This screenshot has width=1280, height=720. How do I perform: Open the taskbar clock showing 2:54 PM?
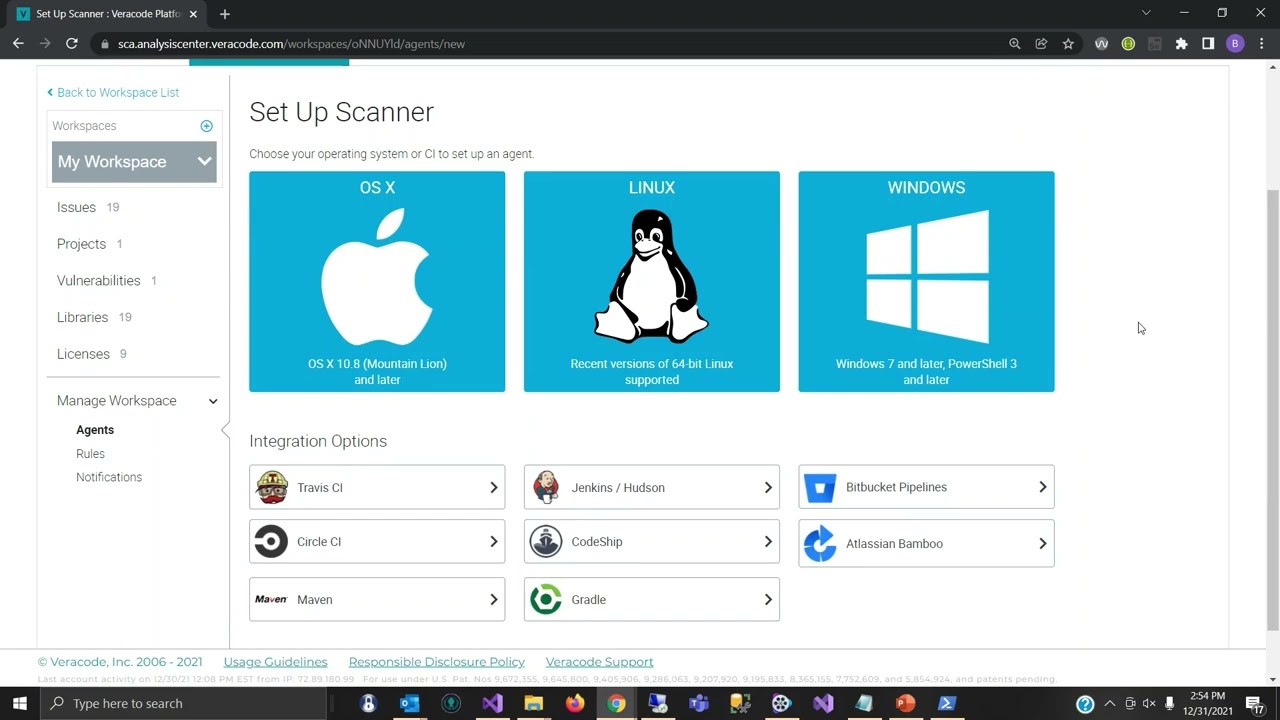[x=1208, y=703]
